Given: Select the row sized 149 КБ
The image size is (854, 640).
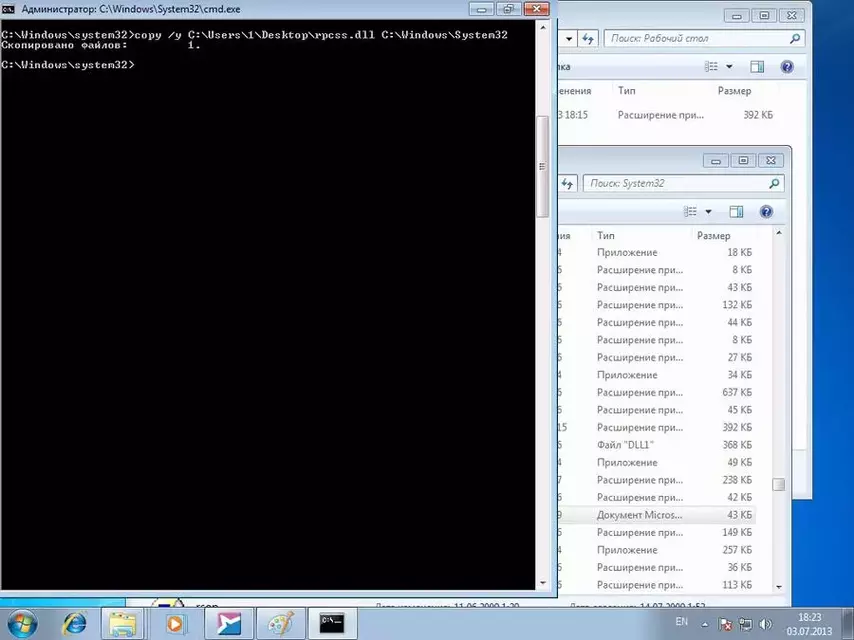Looking at the screenshot, I should pyautogui.click(x=656, y=532).
